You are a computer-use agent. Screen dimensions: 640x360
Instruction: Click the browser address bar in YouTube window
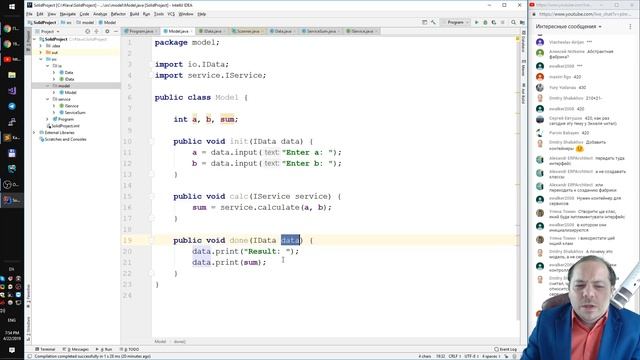[584, 14]
